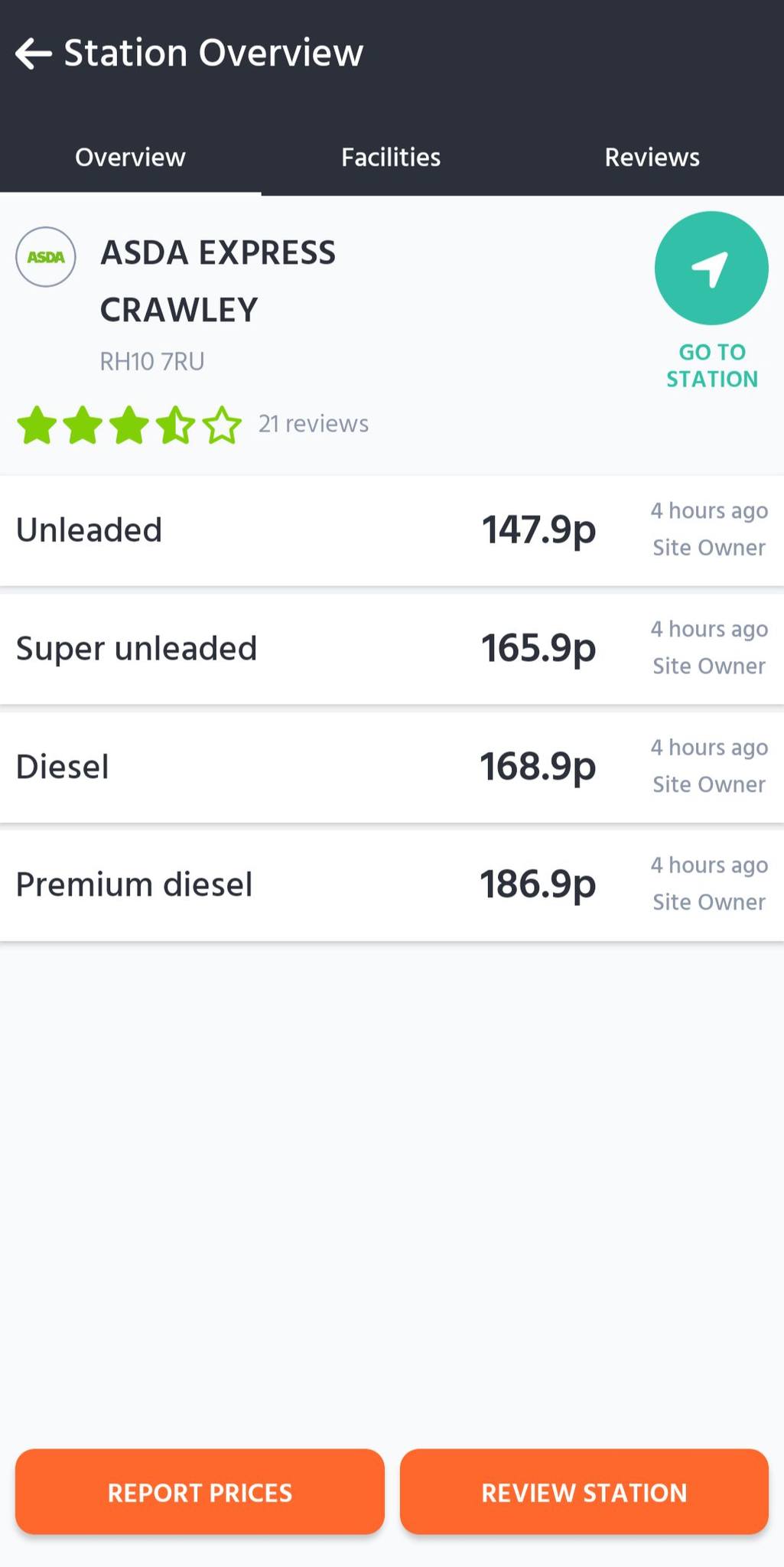
Task: Click the REVIEW STATION button
Action: coord(584,1492)
